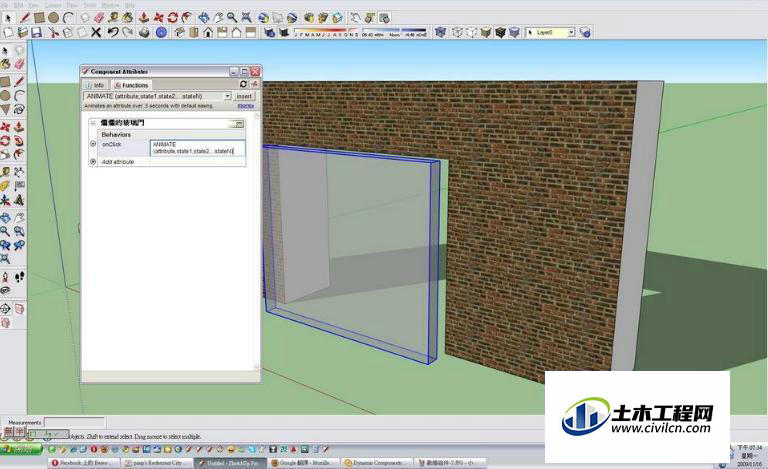Select the Rectangle tool in top toolbar

click(39, 18)
